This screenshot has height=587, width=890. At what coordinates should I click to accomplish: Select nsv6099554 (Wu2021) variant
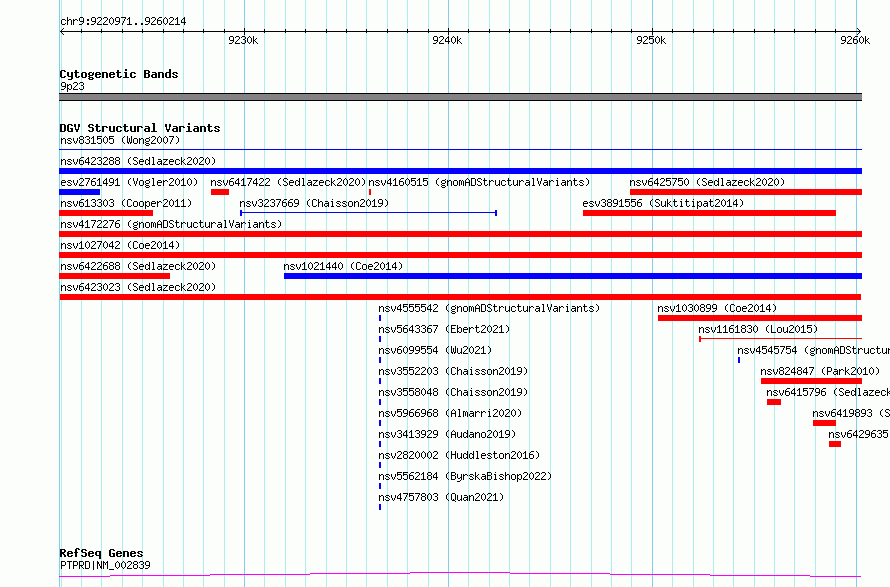[435, 350]
